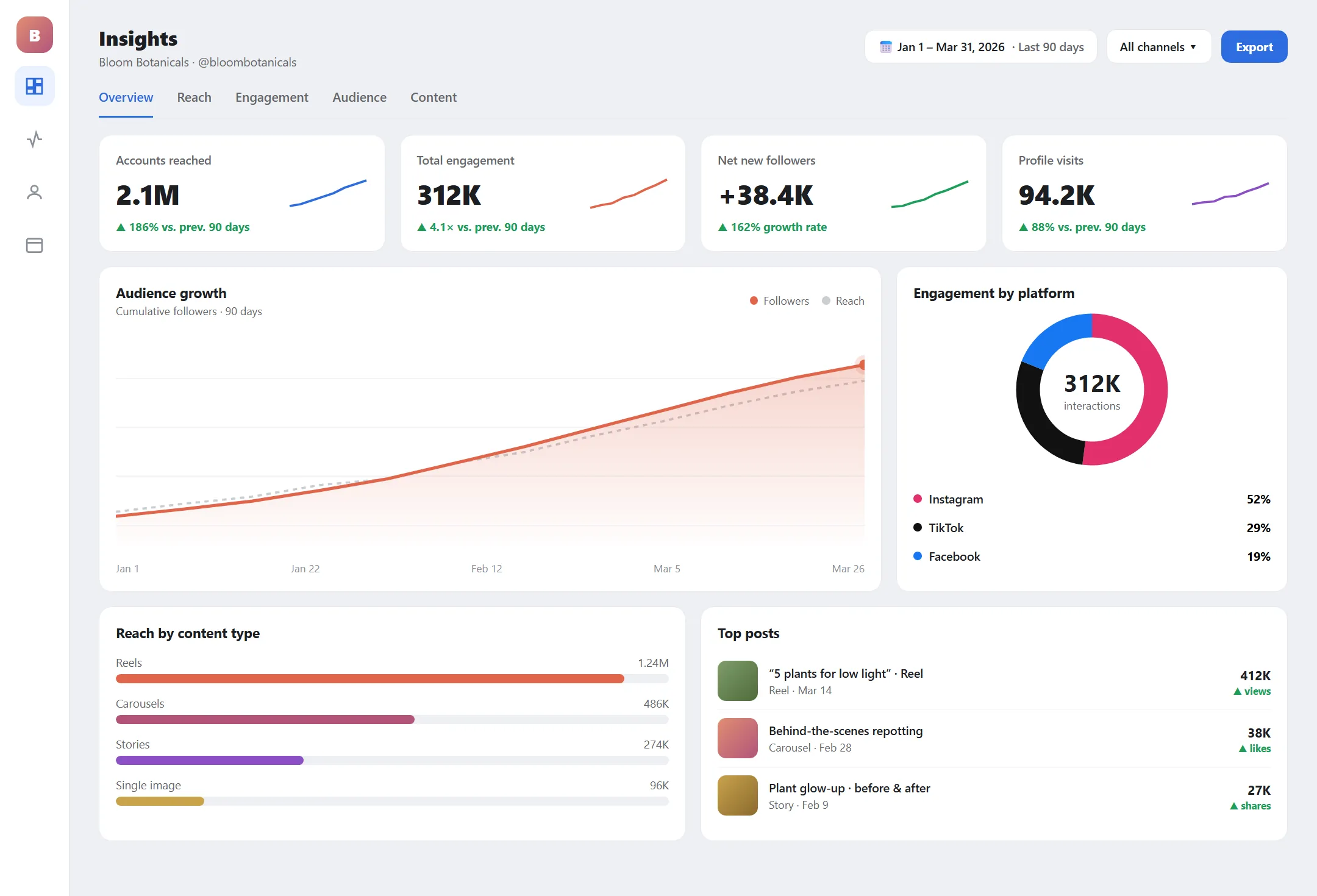Open the green "5 plants for low light" thumbnail
The width and height of the screenshot is (1317, 896).
click(738, 681)
